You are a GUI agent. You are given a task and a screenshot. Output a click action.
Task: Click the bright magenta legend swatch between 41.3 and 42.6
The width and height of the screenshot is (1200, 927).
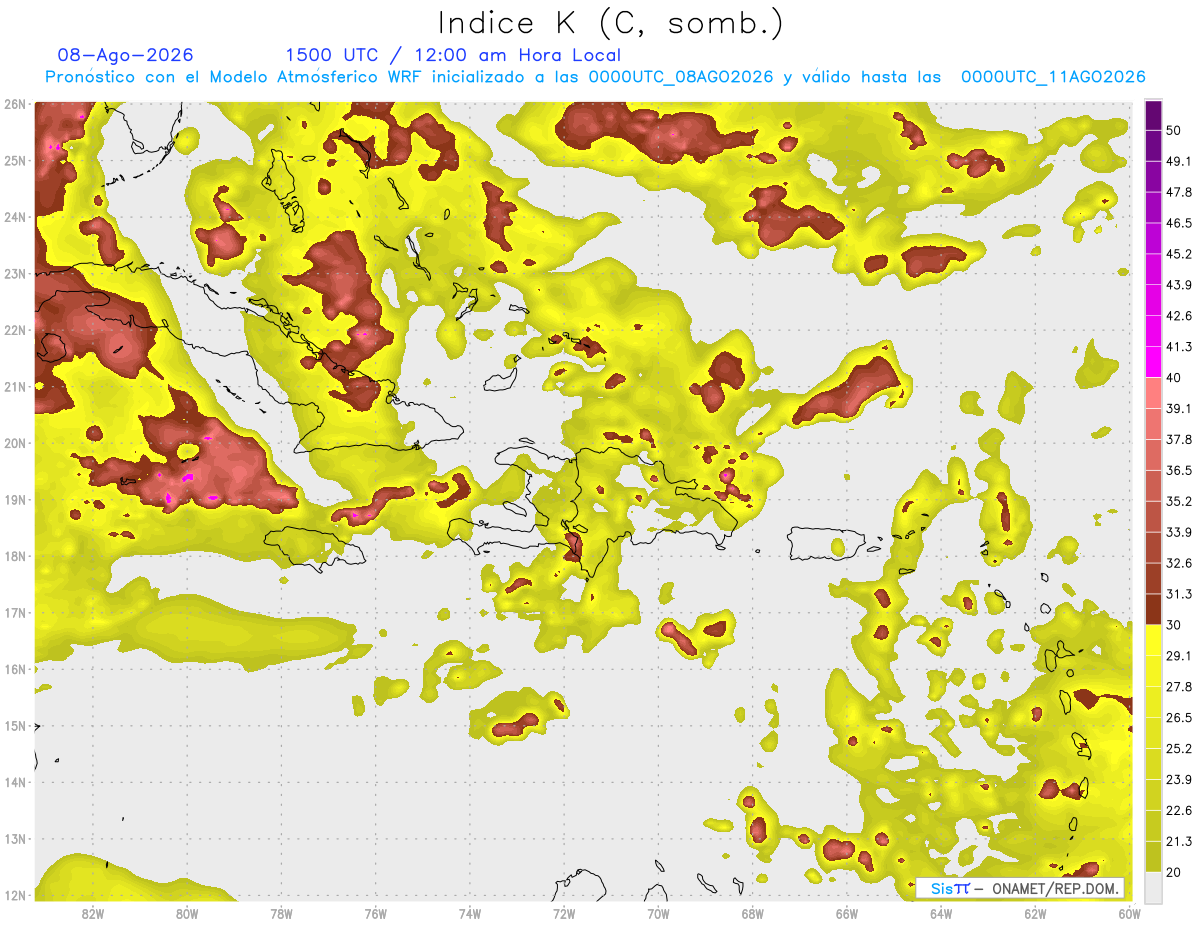[x=1153, y=331]
